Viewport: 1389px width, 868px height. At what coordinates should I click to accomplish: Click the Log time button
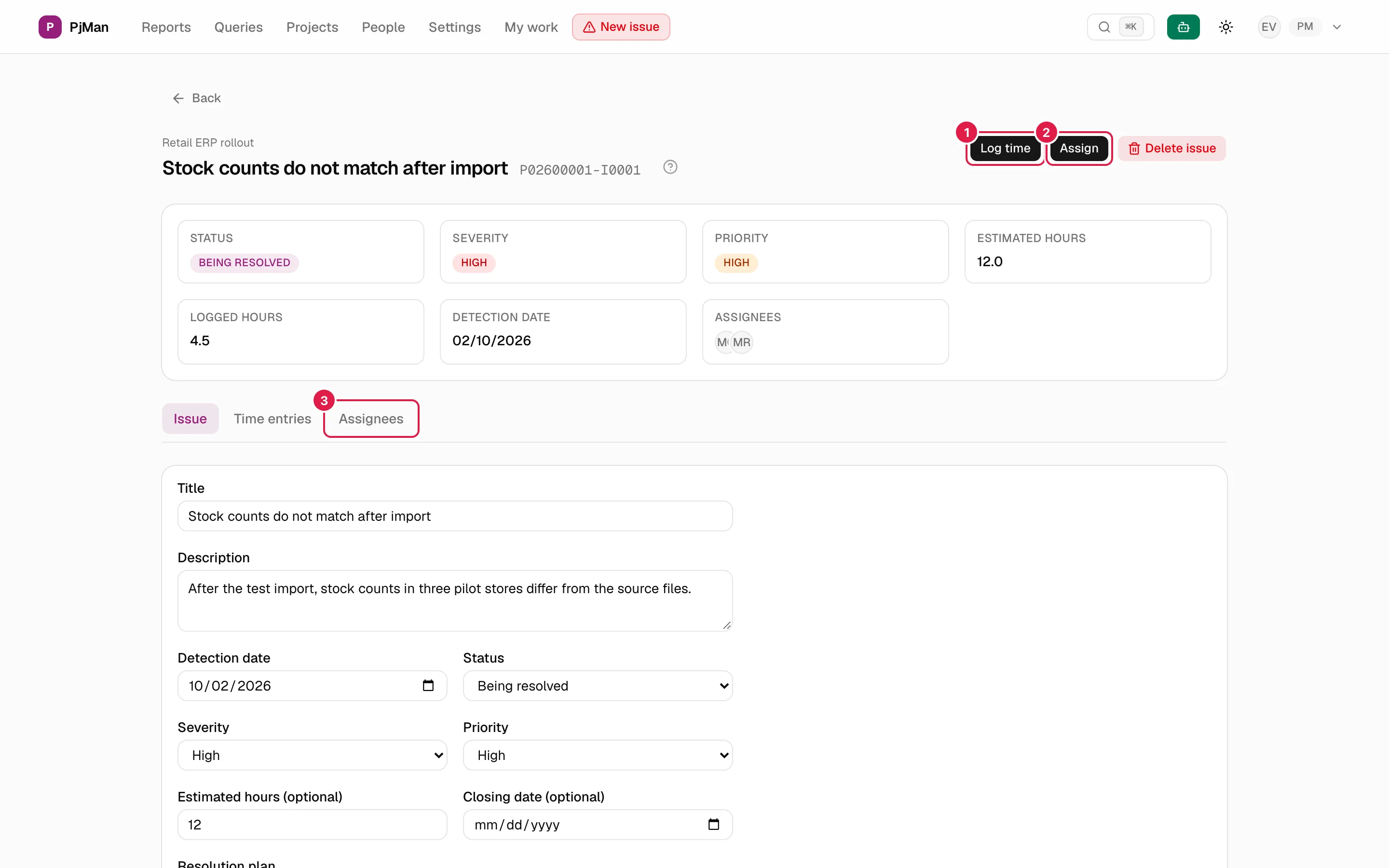click(x=1005, y=148)
